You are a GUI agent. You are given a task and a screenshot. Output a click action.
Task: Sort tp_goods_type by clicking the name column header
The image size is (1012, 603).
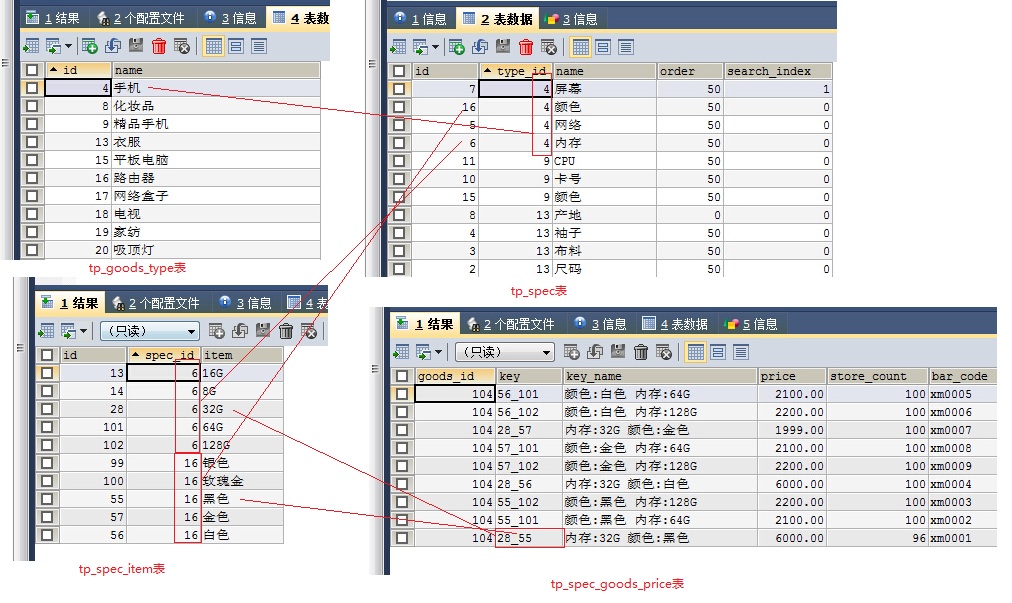(x=180, y=70)
